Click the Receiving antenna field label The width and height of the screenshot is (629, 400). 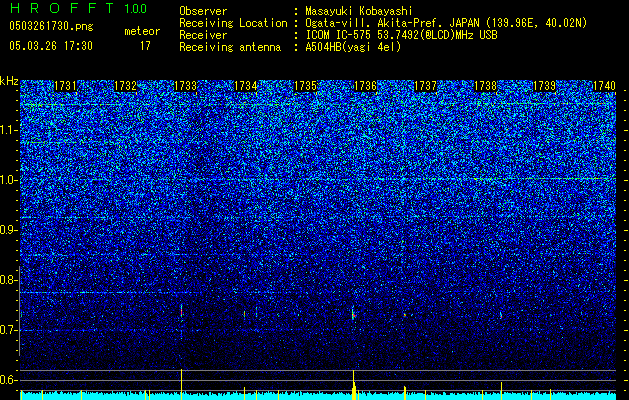[230, 47]
